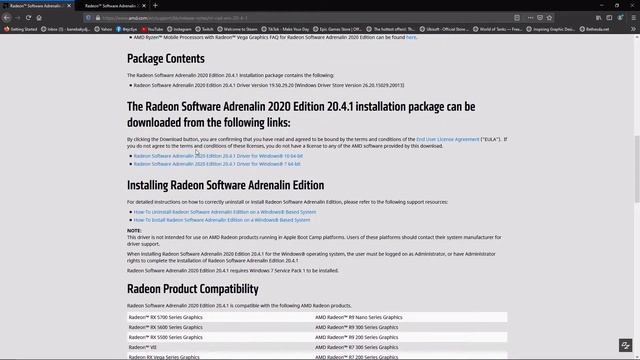The height and width of the screenshot is (360, 640).
Task: Open Firefox account icon
Action: [620, 18]
